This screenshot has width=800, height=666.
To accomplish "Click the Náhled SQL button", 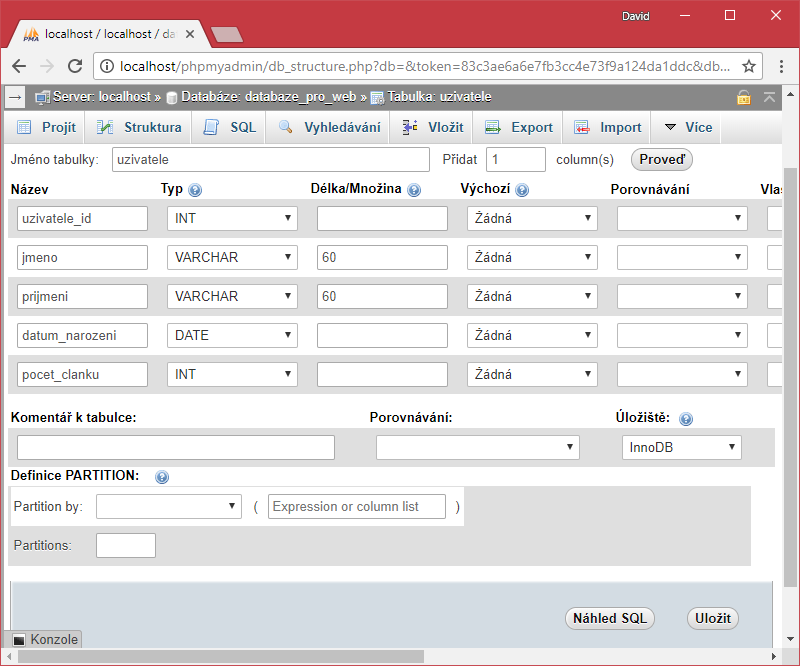I will pyautogui.click(x=609, y=618).
